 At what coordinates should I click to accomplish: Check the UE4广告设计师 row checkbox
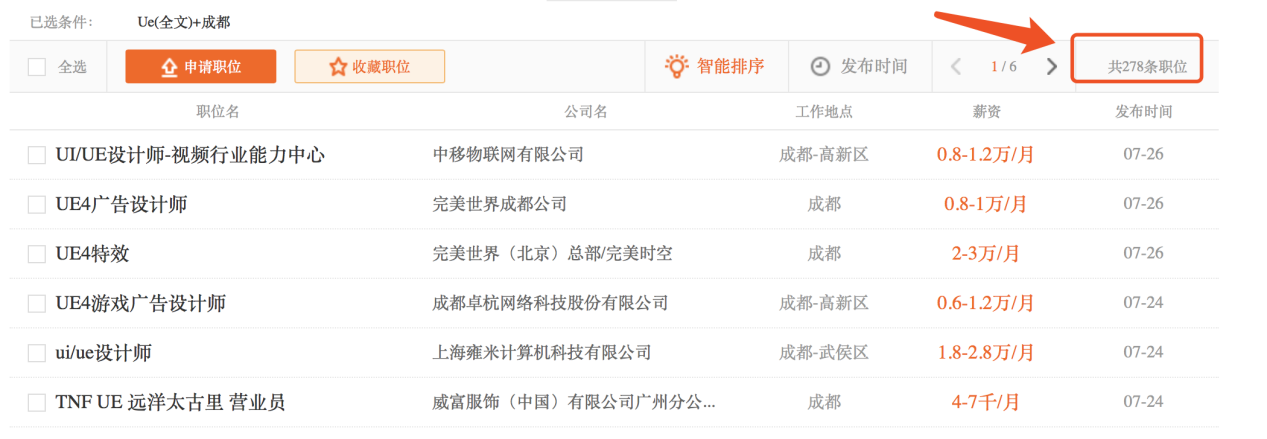pos(37,204)
